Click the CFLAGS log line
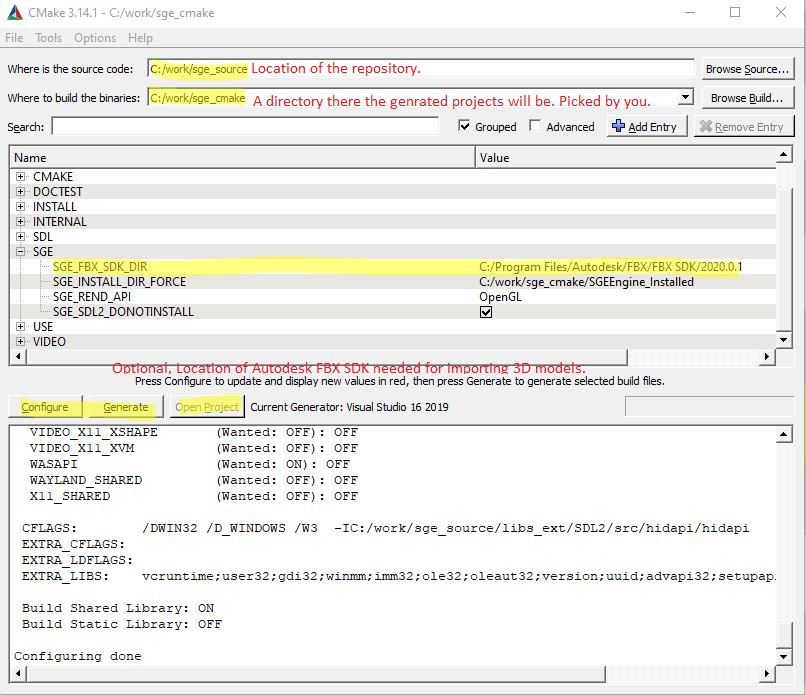The image size is (806, 696). pyautogui.click(x=386, y=528)
